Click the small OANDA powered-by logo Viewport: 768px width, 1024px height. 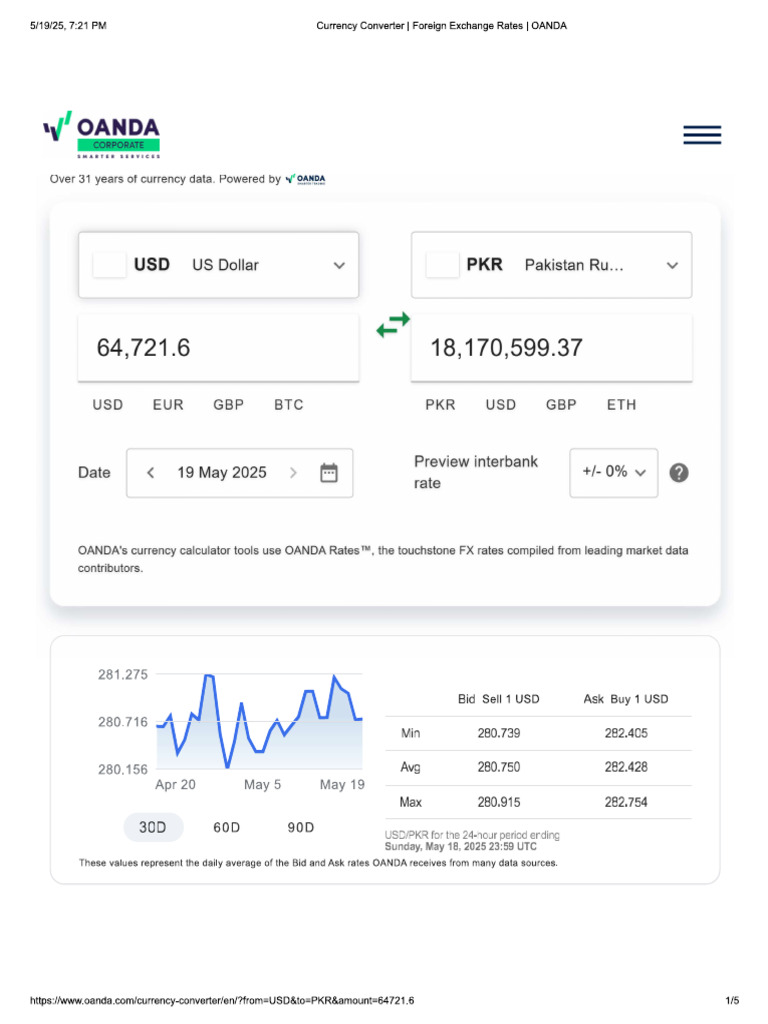305,179
